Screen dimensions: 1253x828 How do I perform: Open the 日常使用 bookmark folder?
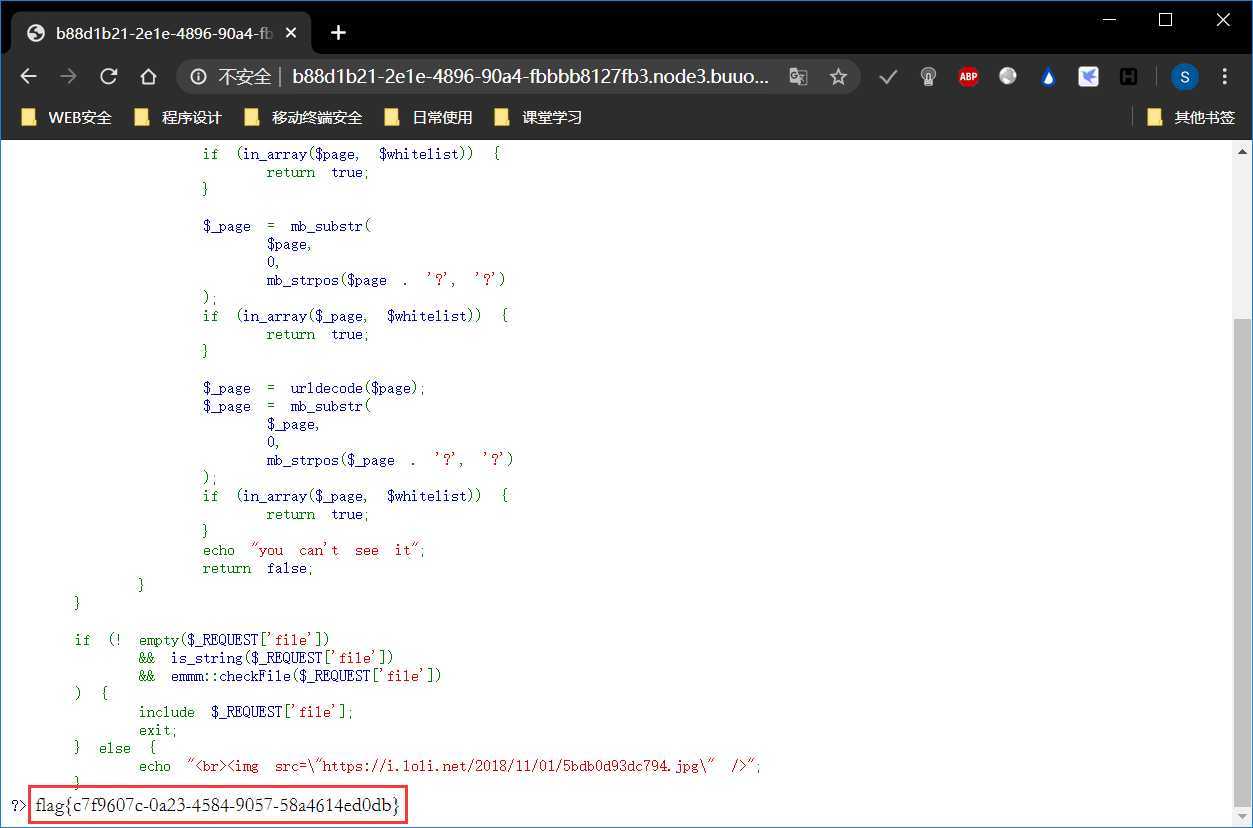(429, 117)
